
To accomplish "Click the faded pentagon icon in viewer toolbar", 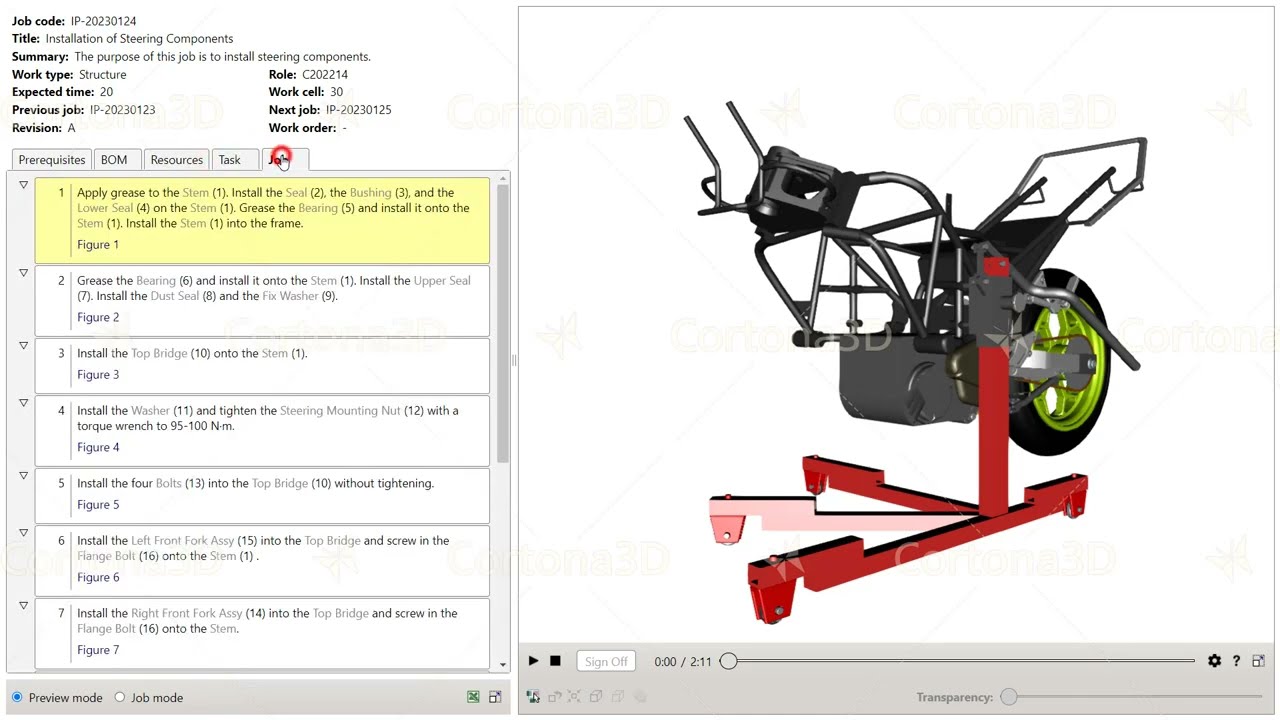I will [x=640, y=697].
